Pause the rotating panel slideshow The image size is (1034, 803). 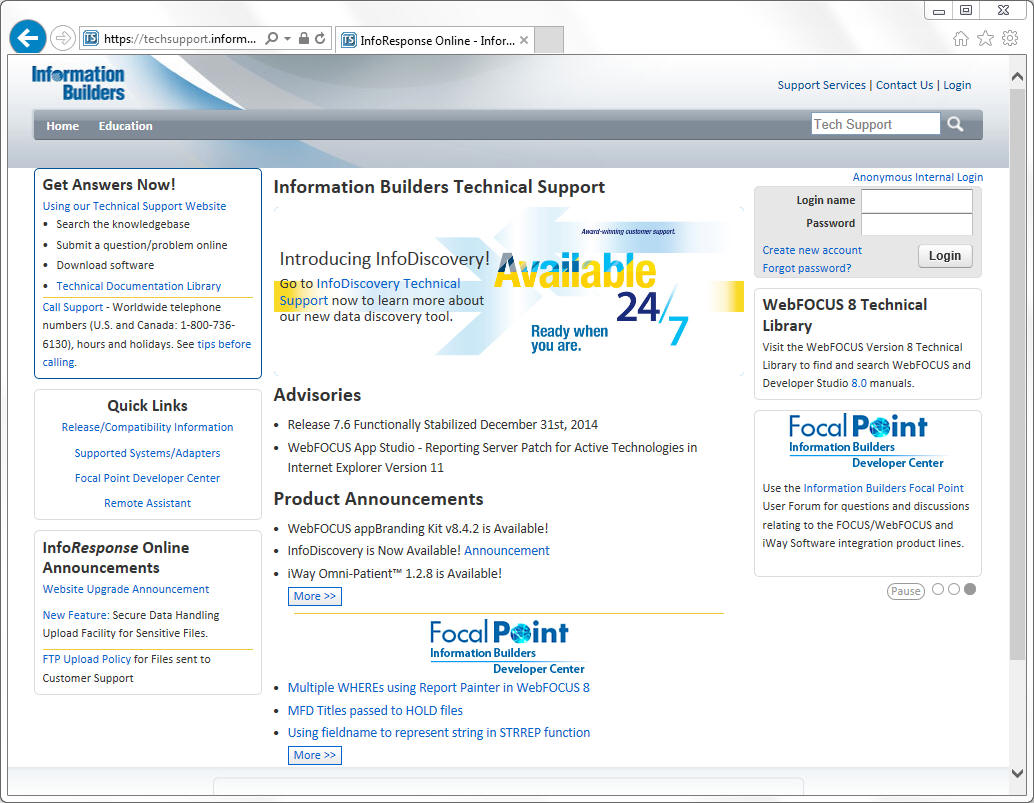point(905,591)
